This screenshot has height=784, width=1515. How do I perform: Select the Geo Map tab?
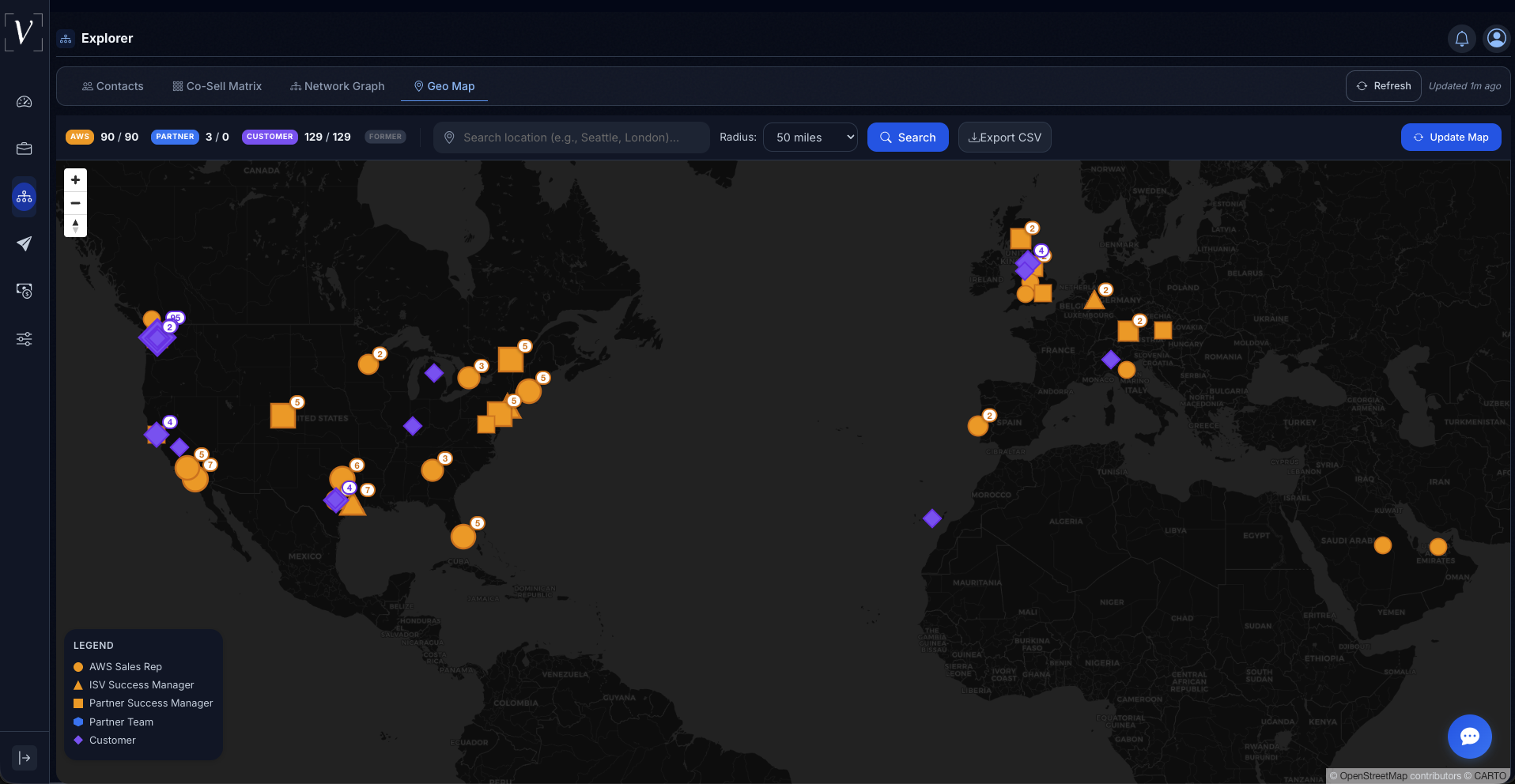[444, 86]
